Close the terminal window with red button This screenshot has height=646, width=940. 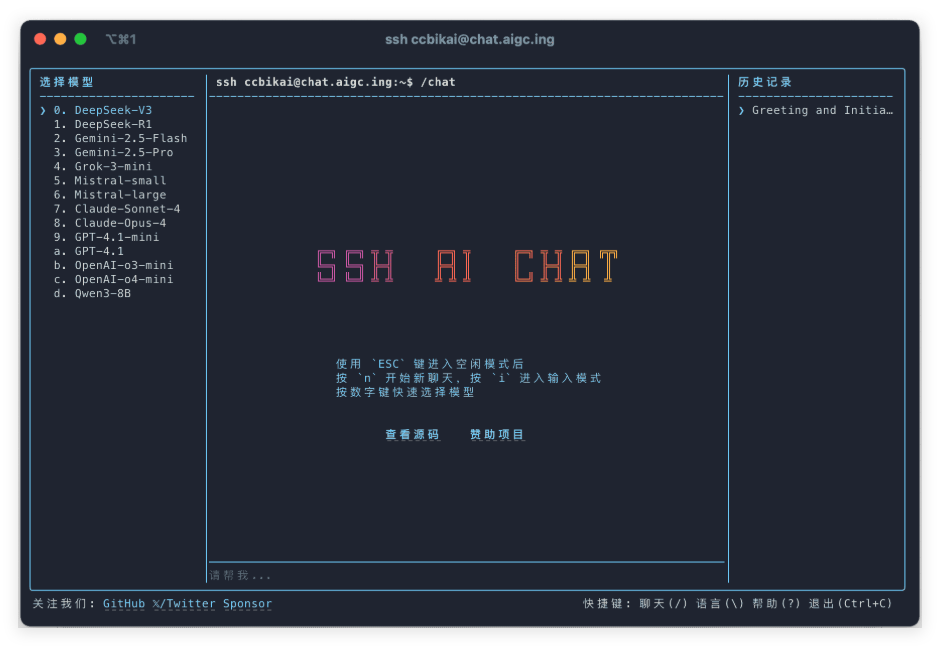click(40, 39)
